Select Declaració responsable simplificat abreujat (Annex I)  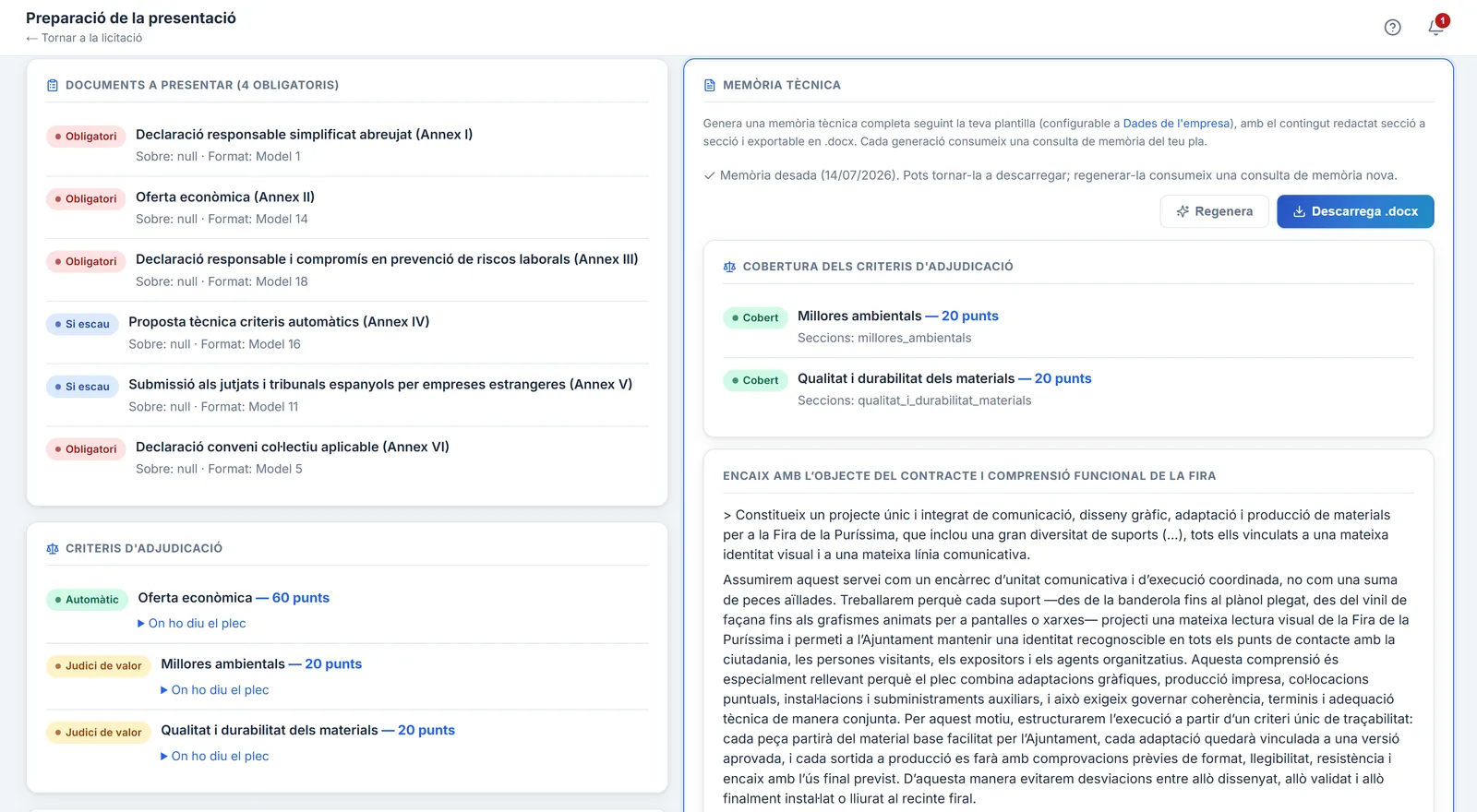pyautogui.click(x=304, y=135)
